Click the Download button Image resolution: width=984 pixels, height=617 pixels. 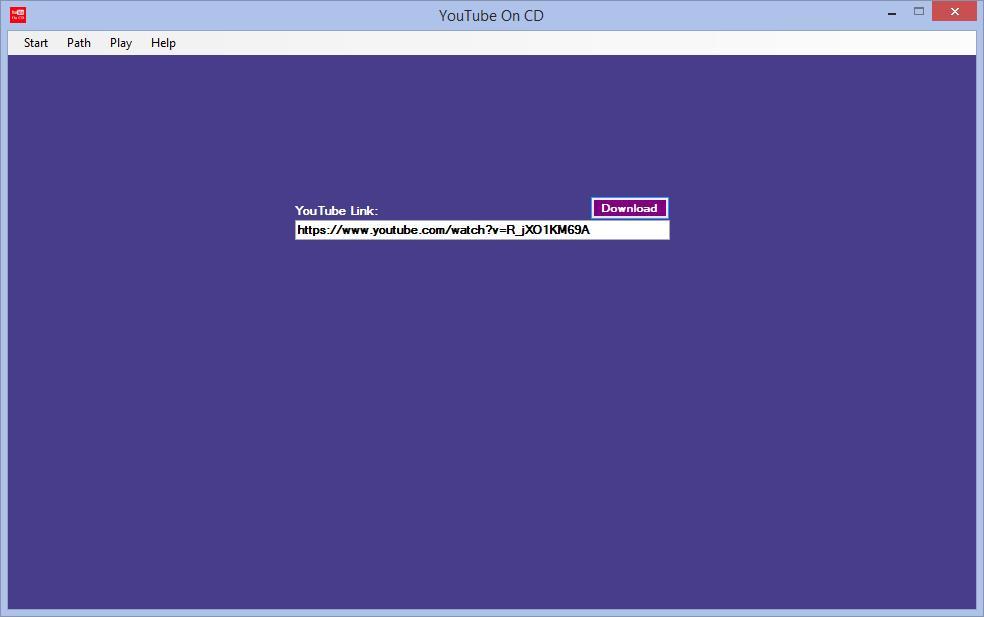pyautogui.click(x=629, y=208)
